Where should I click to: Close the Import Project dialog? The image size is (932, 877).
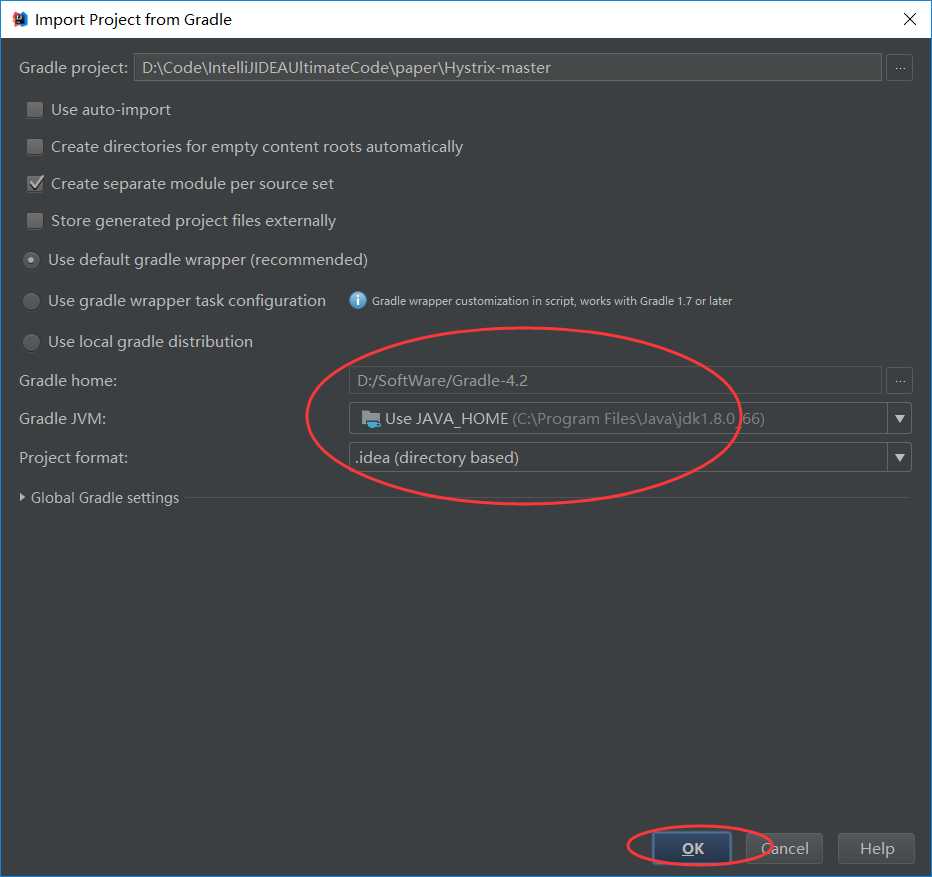click(x=909, y=19)
